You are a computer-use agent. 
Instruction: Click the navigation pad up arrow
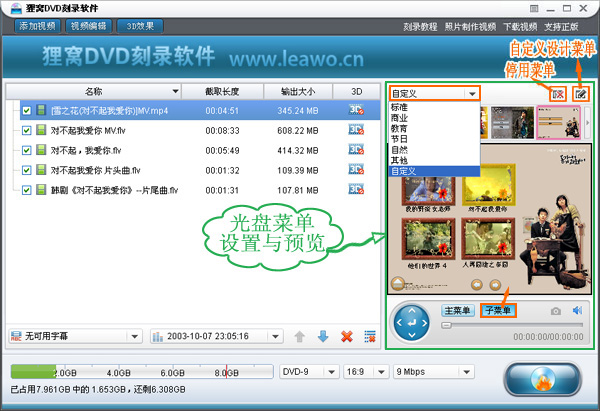[x=412, y=310]
